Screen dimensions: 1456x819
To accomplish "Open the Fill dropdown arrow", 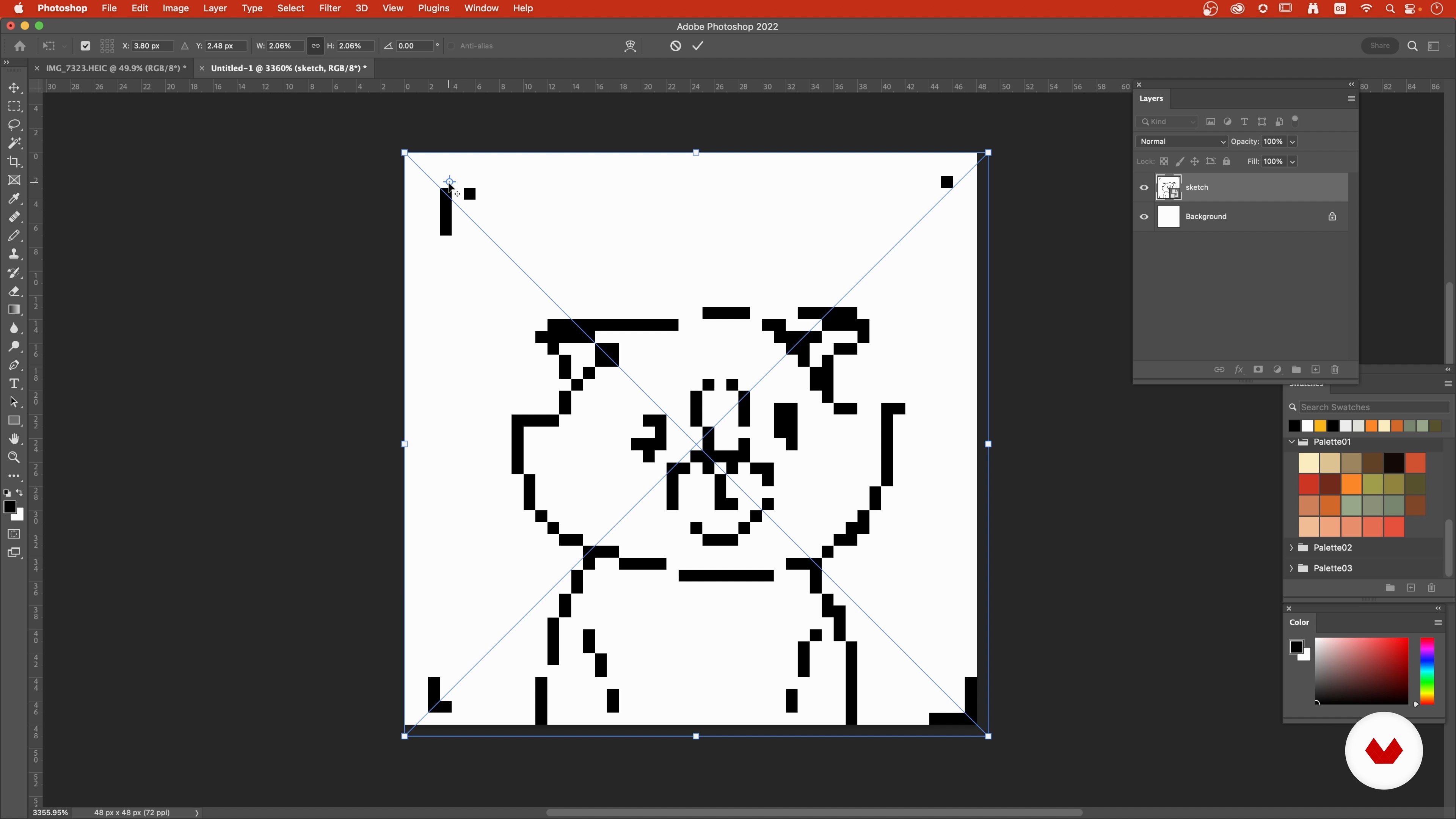I will click(1293, 162).
